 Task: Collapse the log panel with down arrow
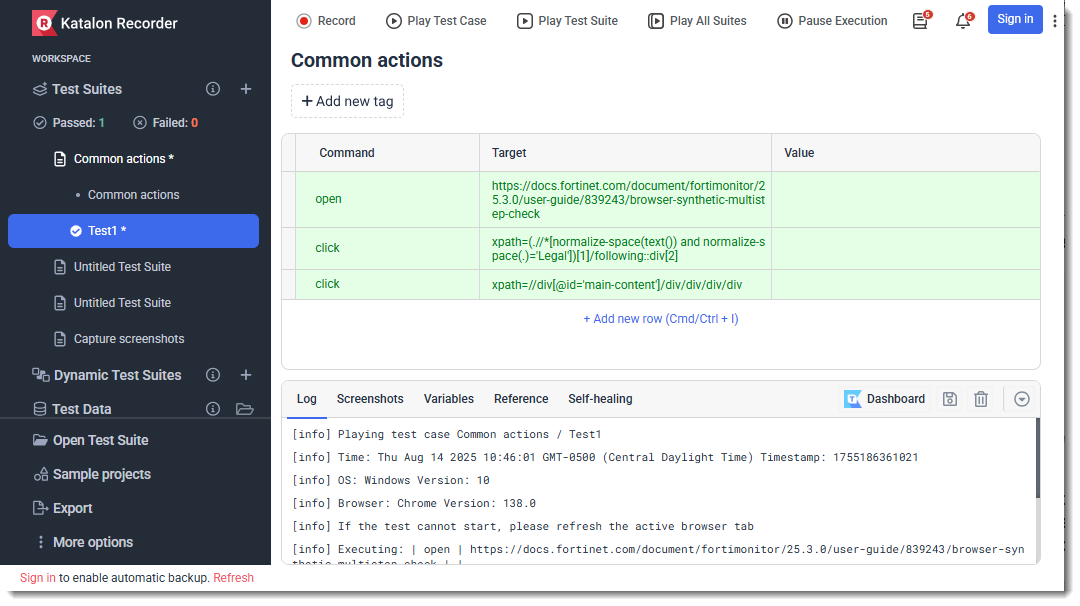tap(1022, 399)
